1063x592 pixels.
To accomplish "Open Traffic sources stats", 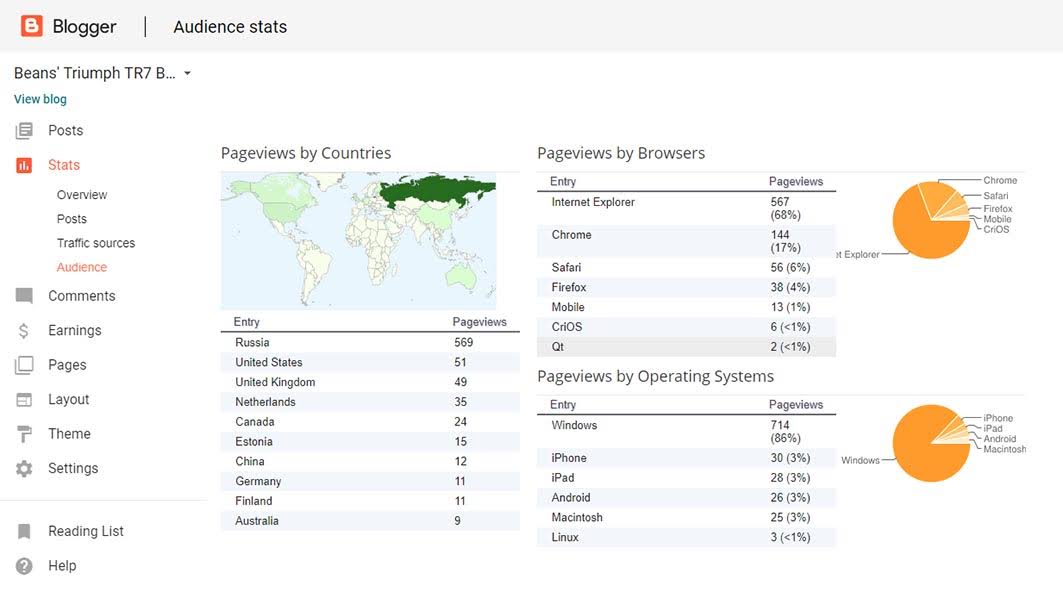I will pyautogui.click(x=96, y=243).
